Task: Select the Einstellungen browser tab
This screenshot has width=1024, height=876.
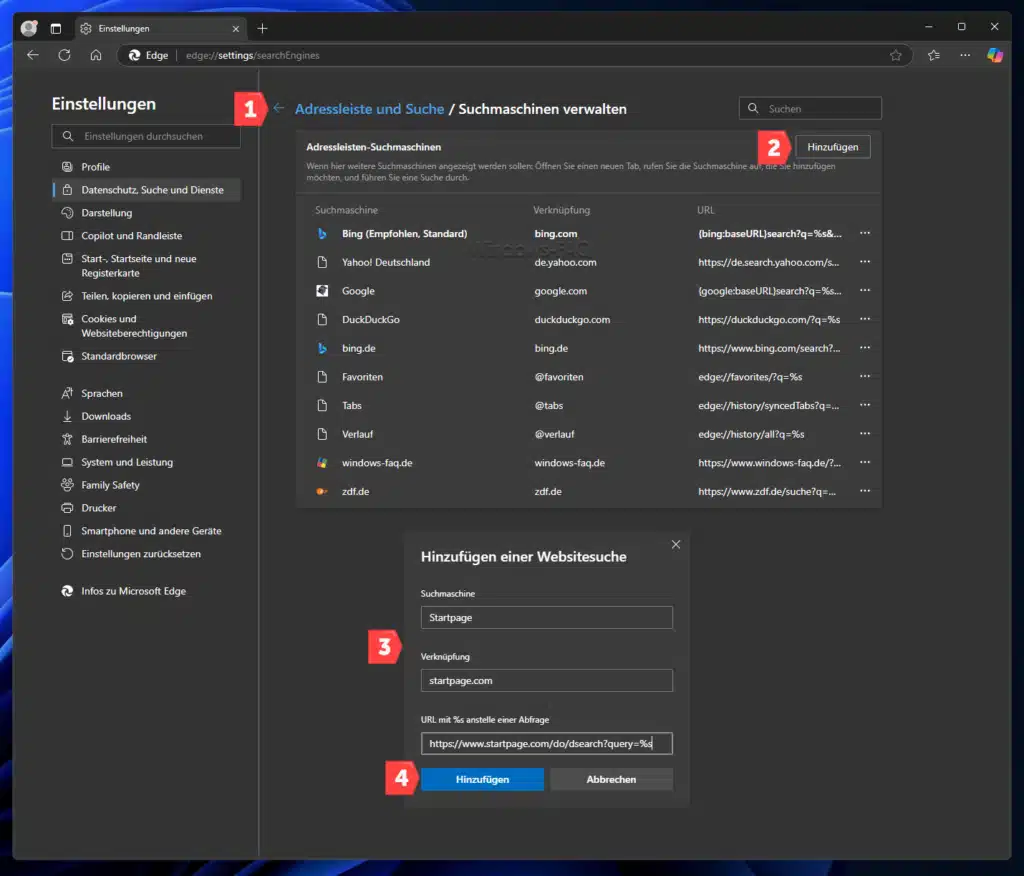Action: 161,29
